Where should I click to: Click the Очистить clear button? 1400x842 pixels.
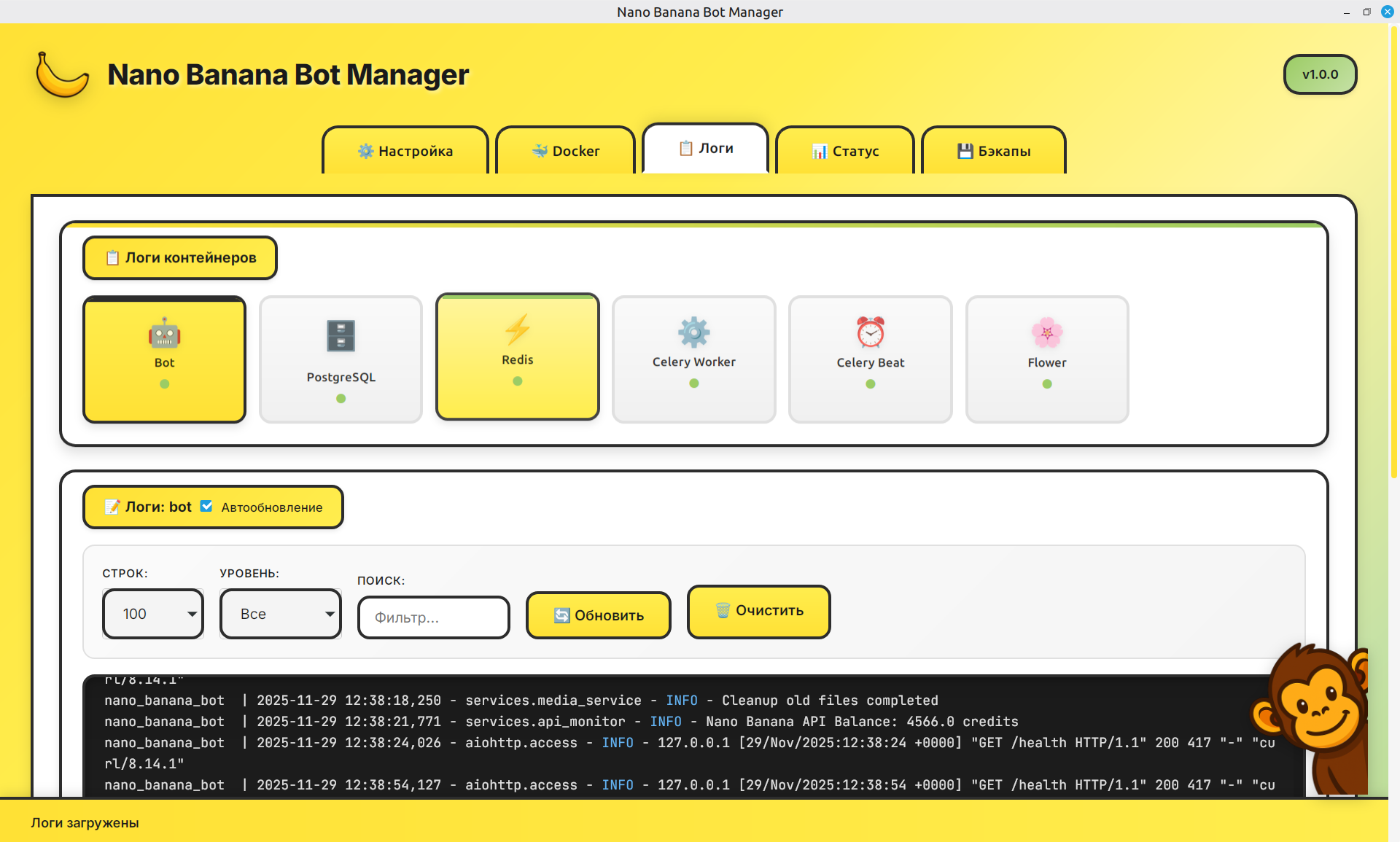[758, 611]
